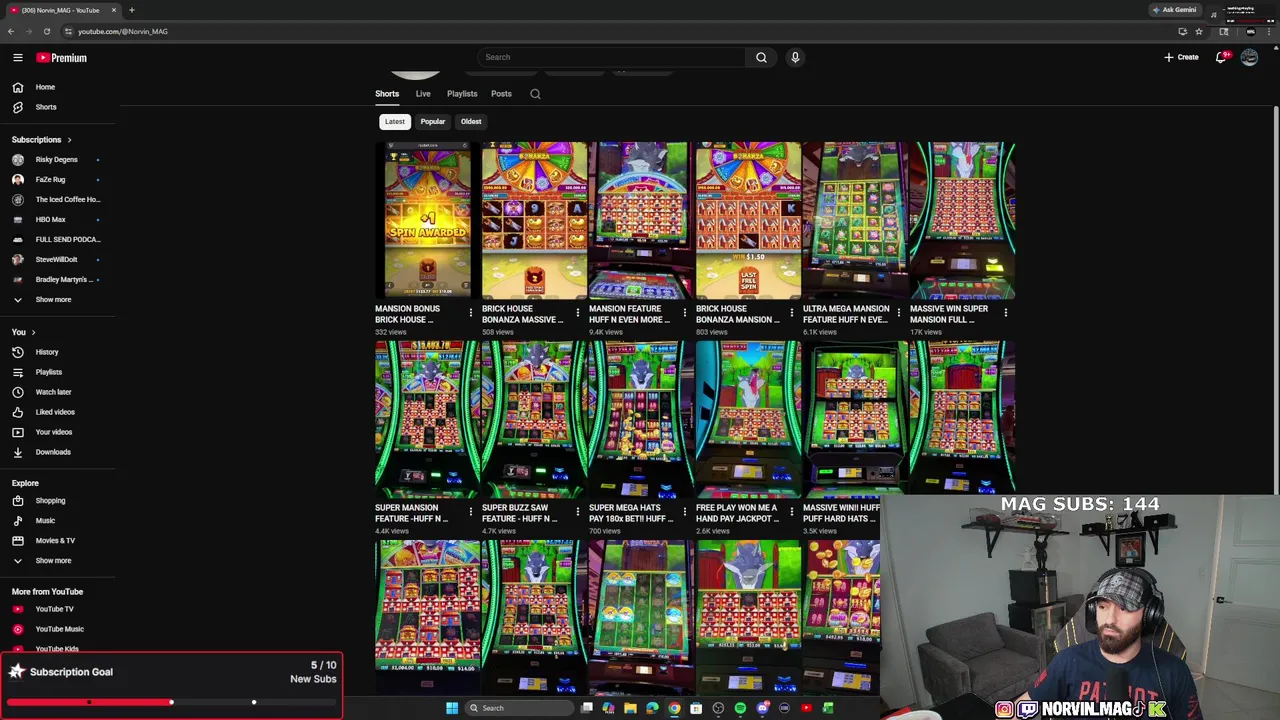Click Ask Gemini button

pos(1175,10)
